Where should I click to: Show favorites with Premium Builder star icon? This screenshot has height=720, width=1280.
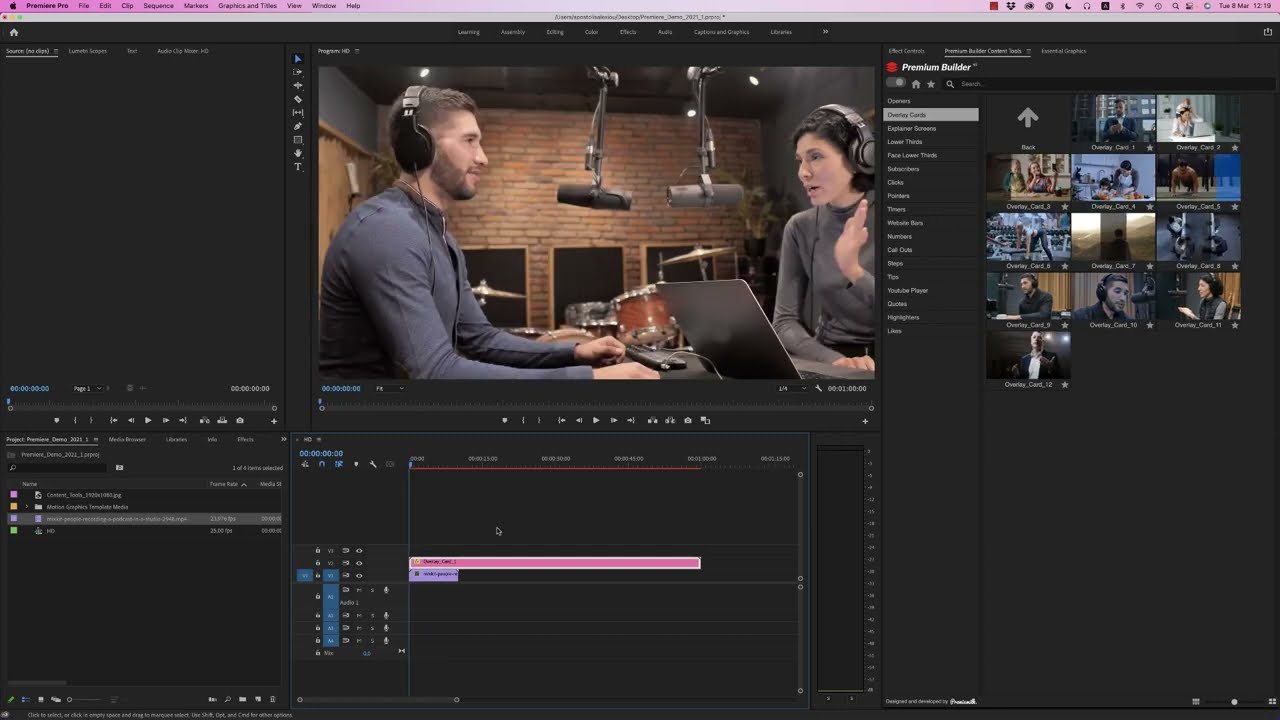931,84
